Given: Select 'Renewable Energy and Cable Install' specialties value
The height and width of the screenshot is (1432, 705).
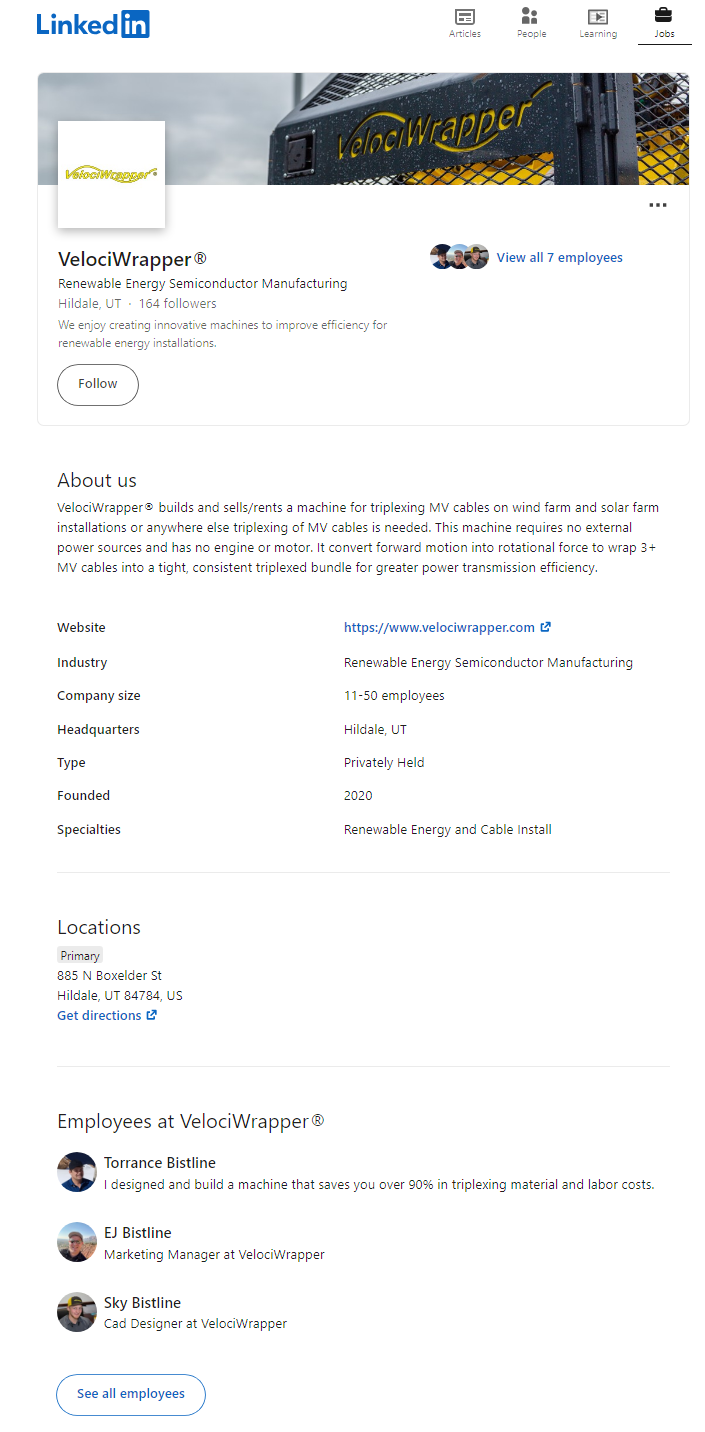Looking at the screenshot, I should [x=448, y=830].
